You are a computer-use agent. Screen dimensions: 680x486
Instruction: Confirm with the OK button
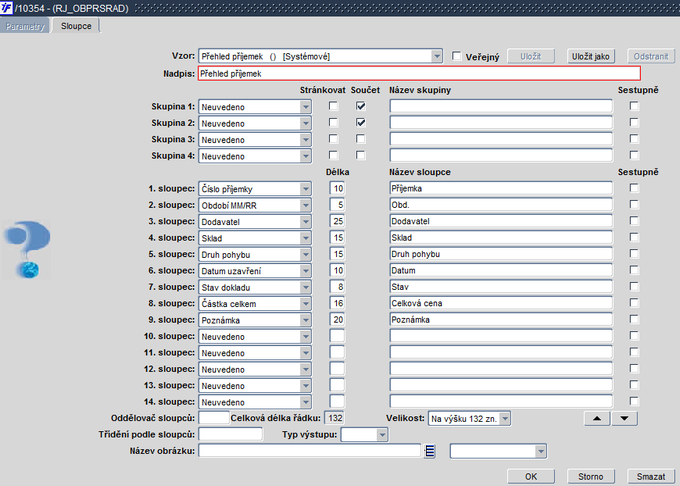click(531, 476)
